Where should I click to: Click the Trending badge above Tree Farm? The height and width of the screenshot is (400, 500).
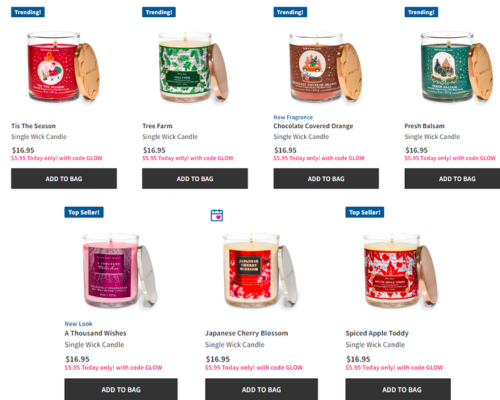tap(159, 12)
